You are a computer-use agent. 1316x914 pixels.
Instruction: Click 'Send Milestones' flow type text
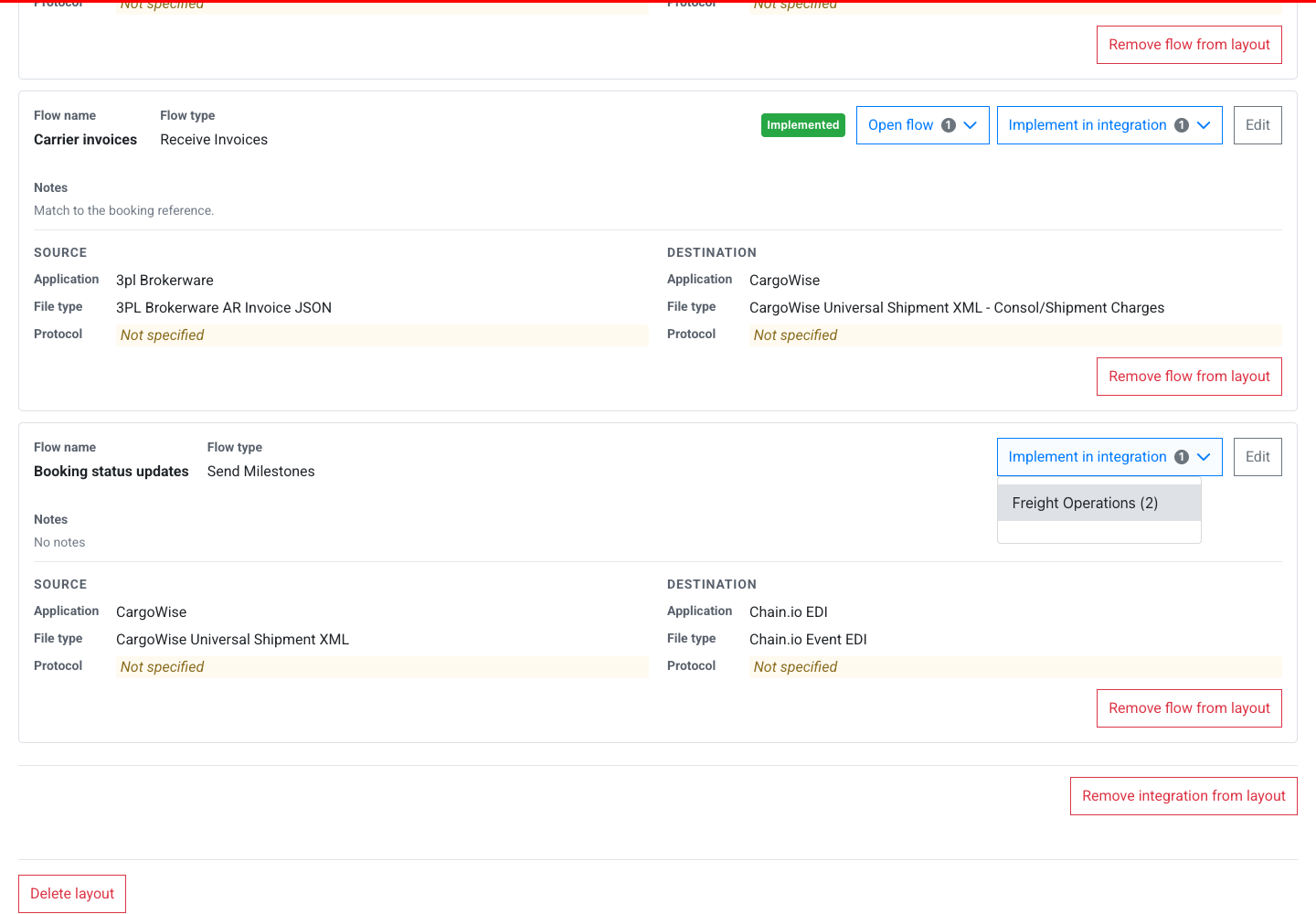pos(261,472)
